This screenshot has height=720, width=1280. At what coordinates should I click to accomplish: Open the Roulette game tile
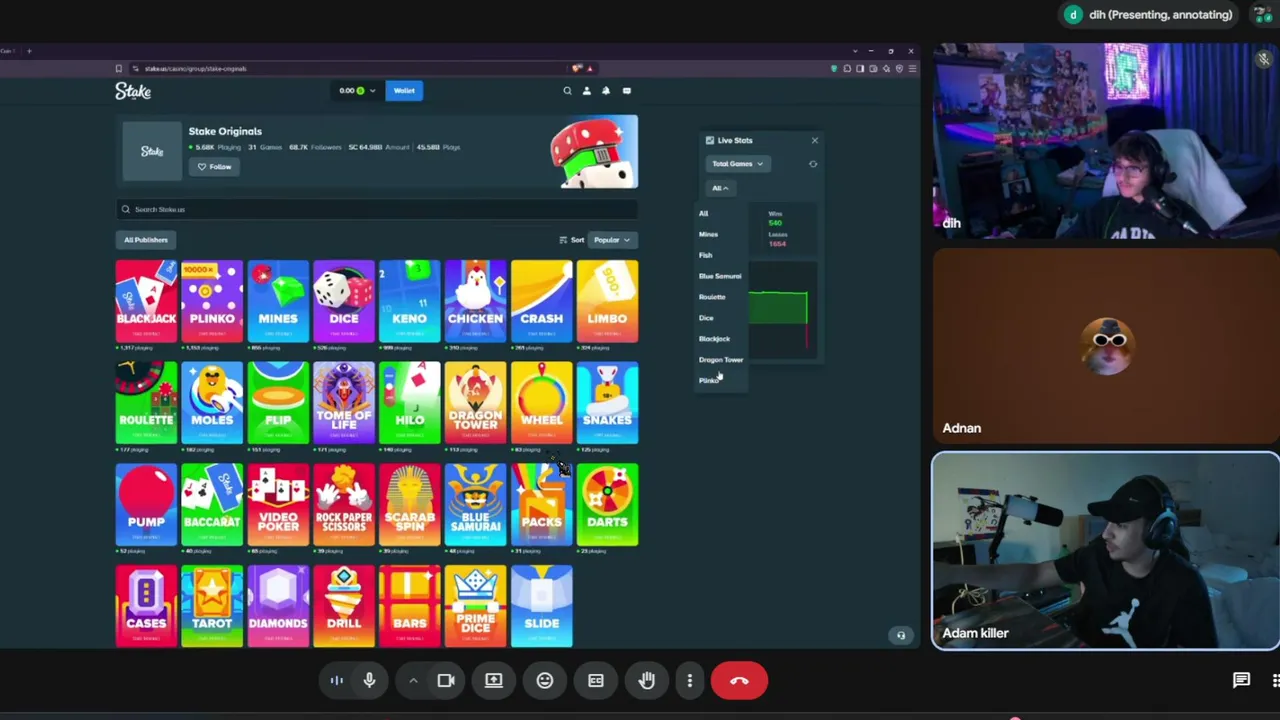pyautogui.click(x=146, y=403)
